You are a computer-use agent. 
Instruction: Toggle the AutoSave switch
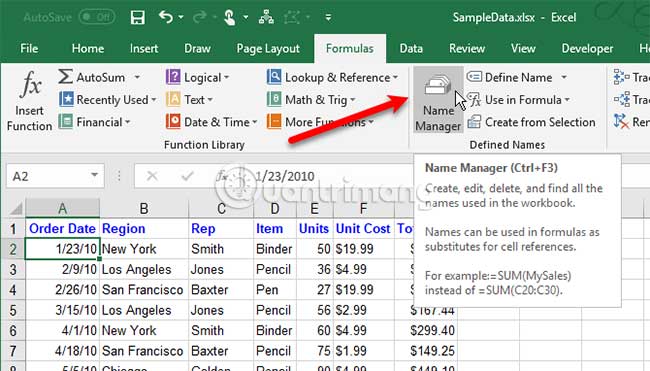(x=97, y=17)
